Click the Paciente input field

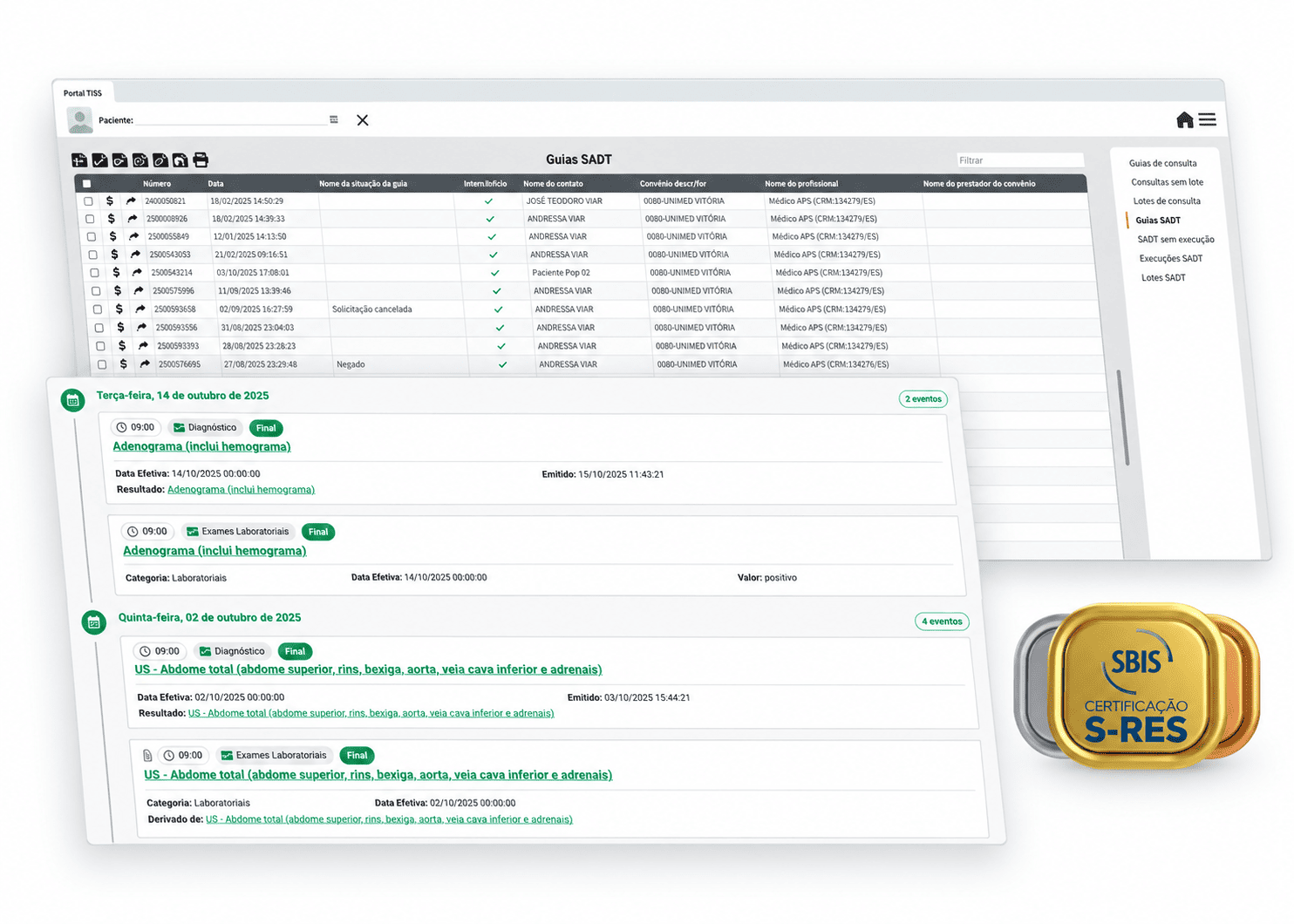point(232,120)
